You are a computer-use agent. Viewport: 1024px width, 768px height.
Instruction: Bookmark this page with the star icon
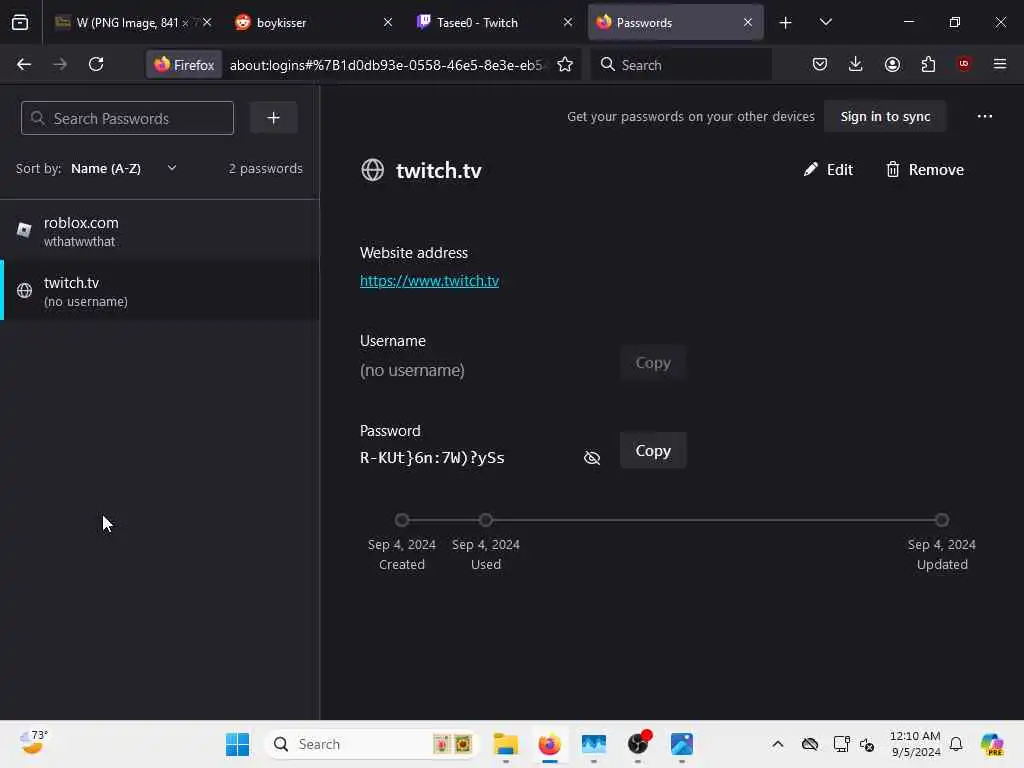point(565,64)
